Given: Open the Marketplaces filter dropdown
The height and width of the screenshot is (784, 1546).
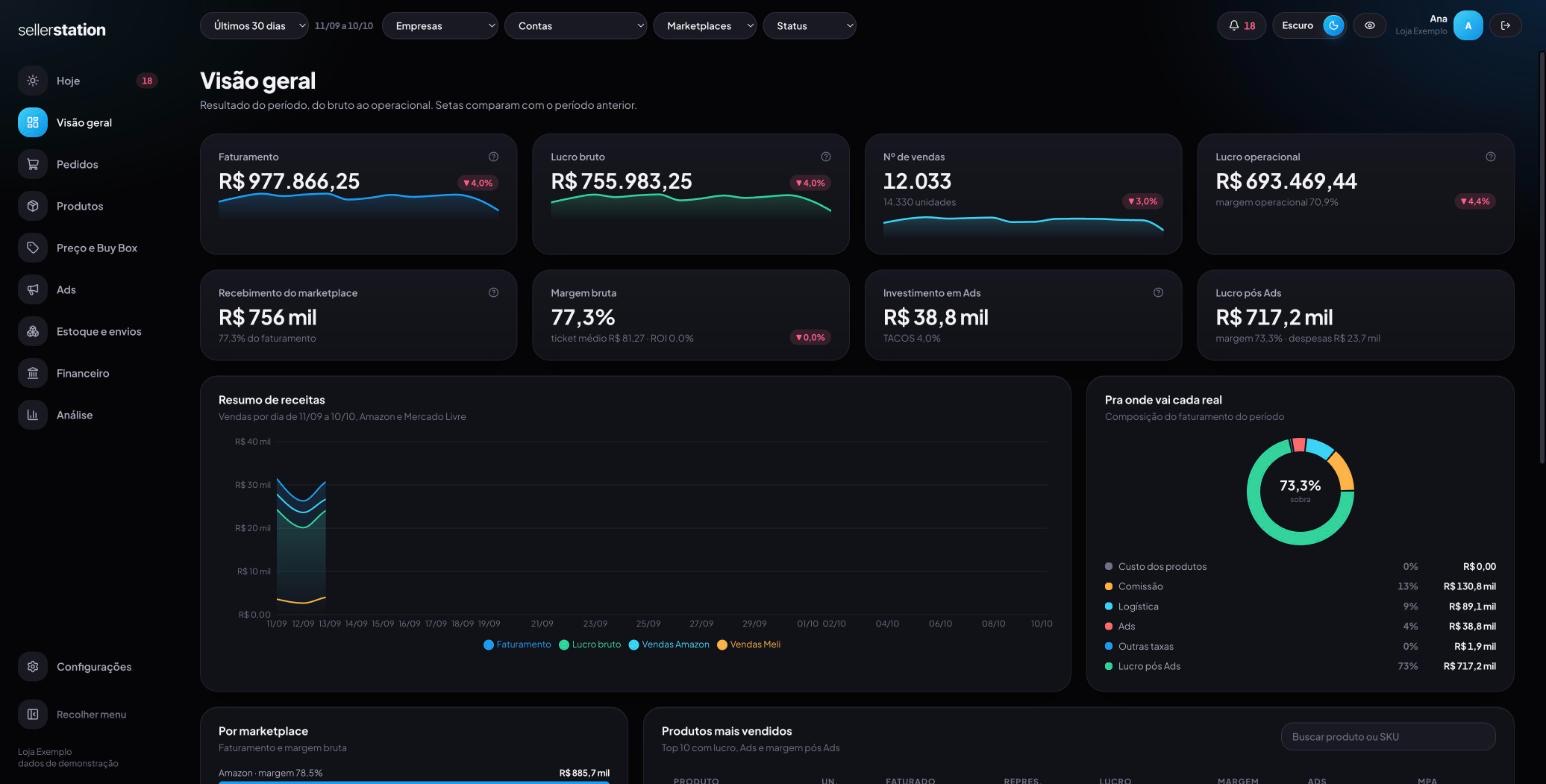Looking at the screenshot, I should 705,26.
